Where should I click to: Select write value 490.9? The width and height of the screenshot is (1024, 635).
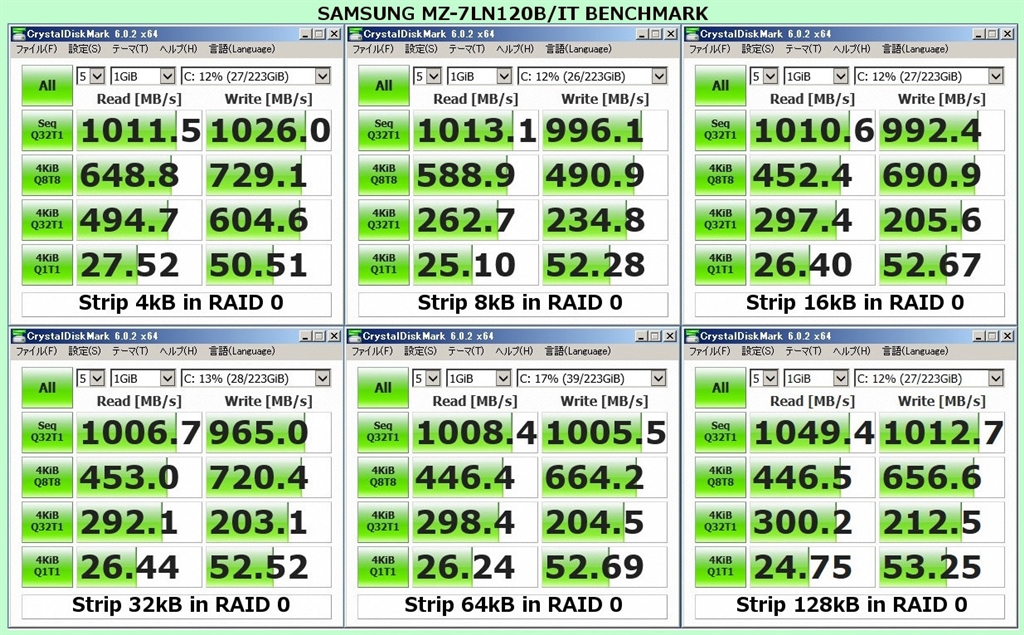(605, 175)
